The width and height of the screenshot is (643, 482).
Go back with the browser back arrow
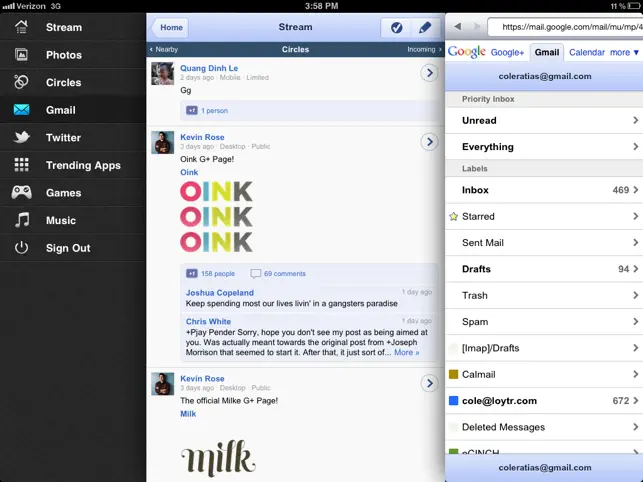pos(458,26)
